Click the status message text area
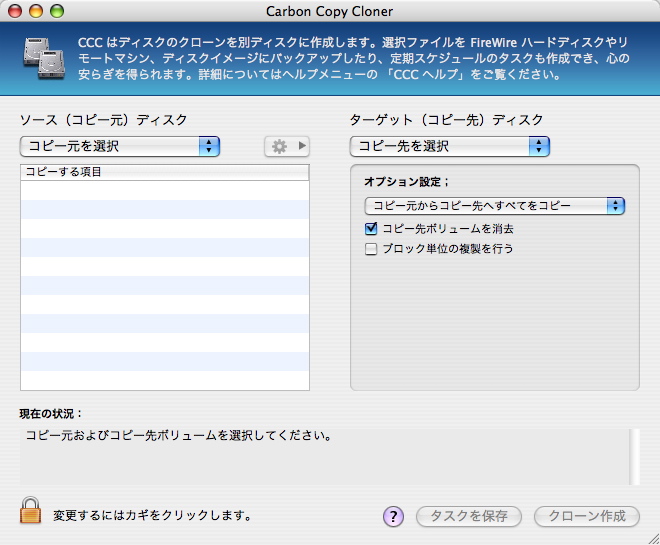Viewport: 660px width, 545px height. point(320,457)
